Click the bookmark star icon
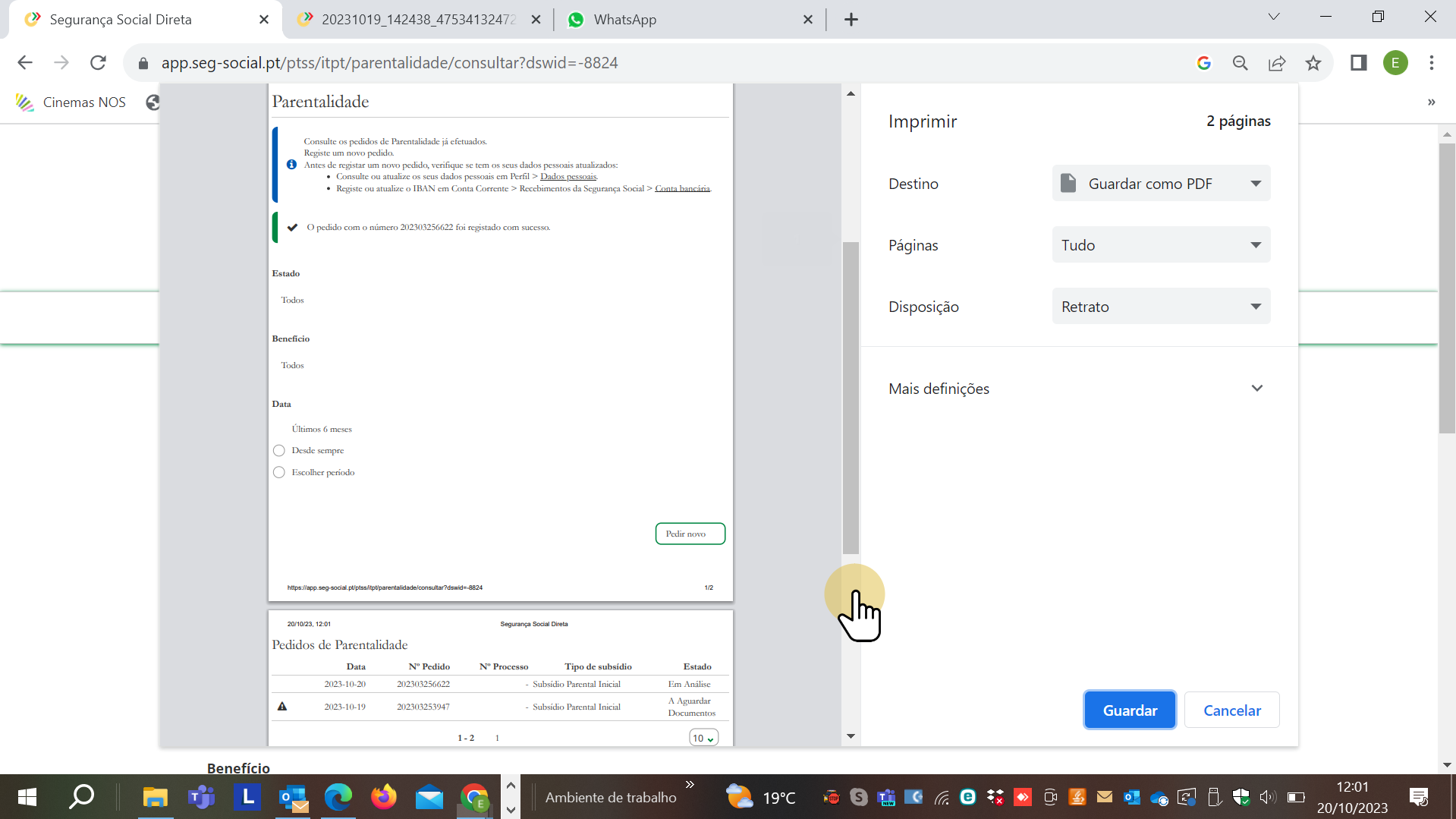 point(1313,63)
